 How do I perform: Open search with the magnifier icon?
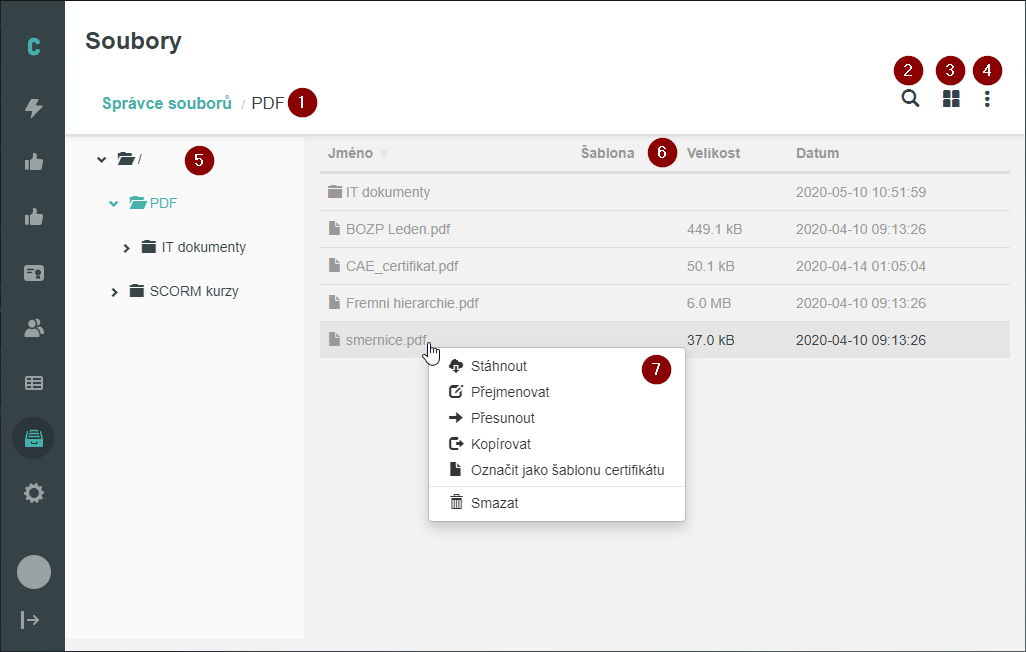pyautogui.click(x=909, y=99)
